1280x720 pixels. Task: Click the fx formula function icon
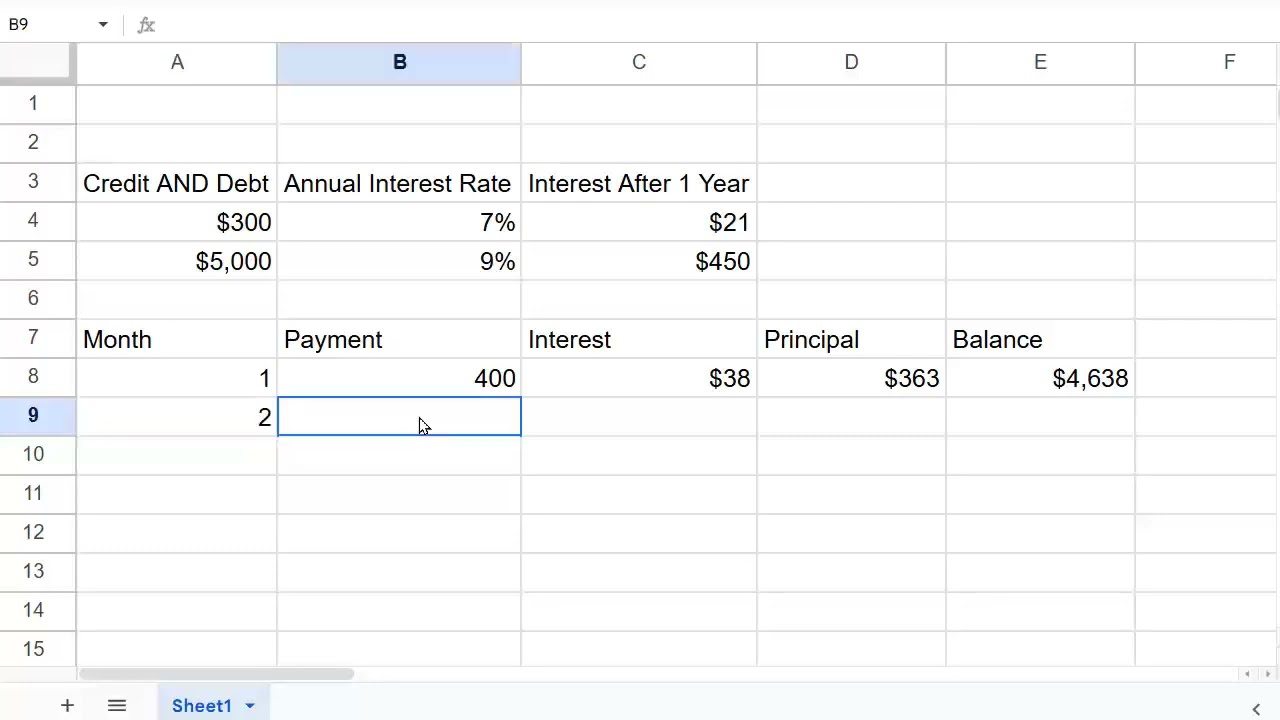pyautogui.click(x=146, y=25)
